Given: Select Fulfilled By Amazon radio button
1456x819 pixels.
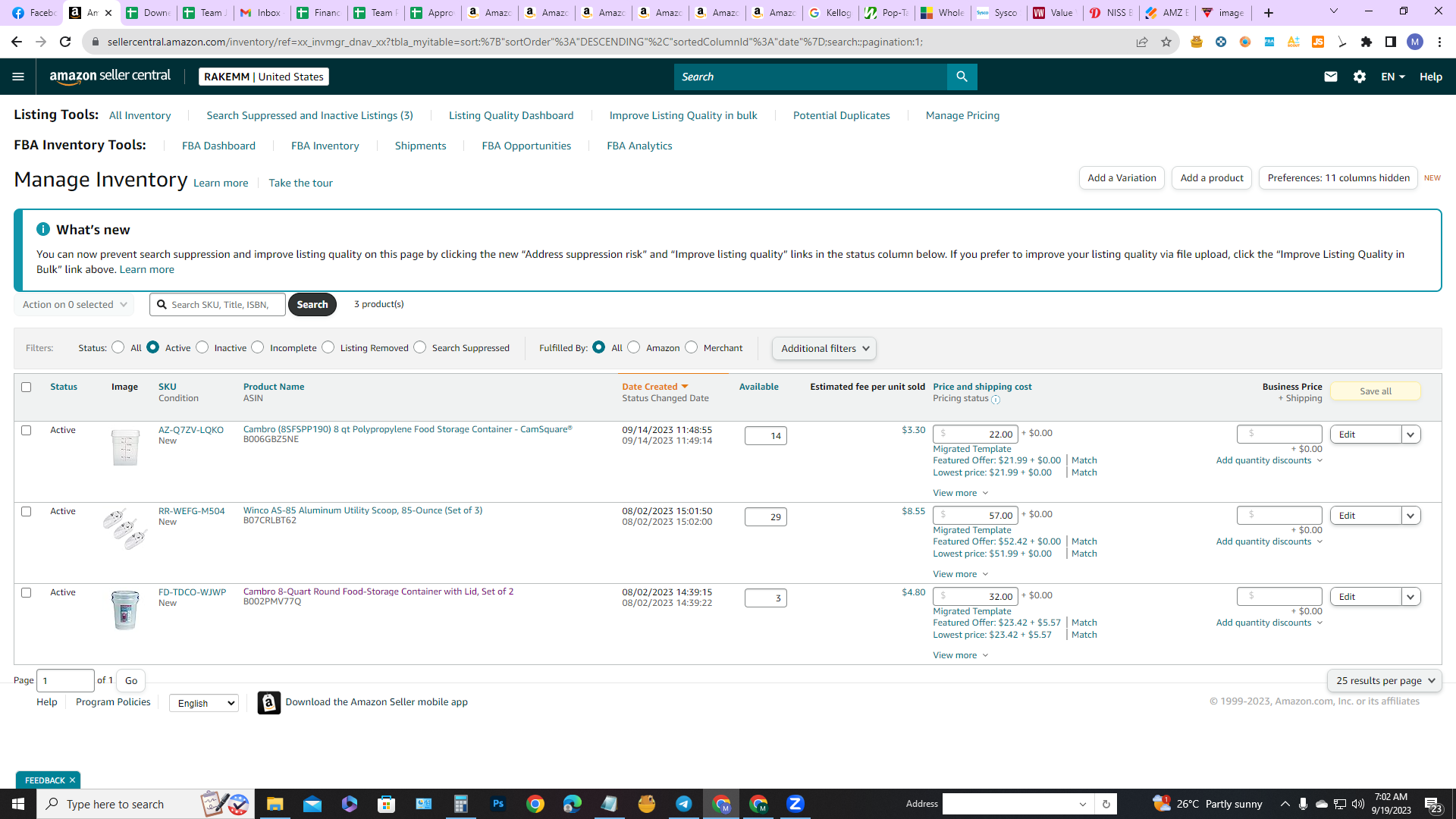Looking at the screenshot, I should pos(634,347).
